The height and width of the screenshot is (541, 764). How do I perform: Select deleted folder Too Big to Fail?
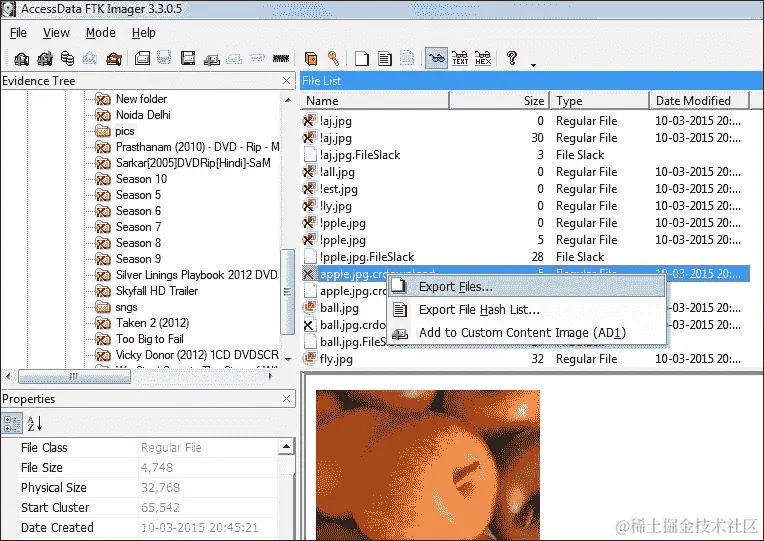150,339
